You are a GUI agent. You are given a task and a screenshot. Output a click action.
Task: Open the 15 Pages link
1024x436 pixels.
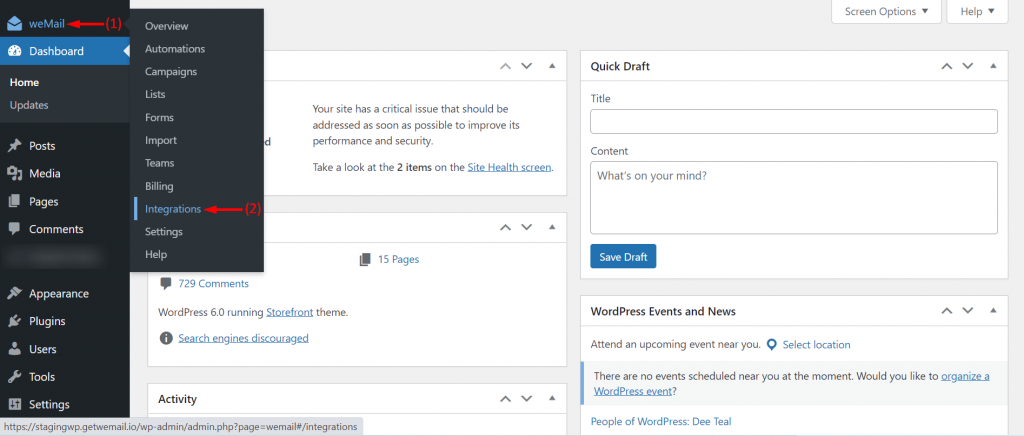click(x=398, y=259)
